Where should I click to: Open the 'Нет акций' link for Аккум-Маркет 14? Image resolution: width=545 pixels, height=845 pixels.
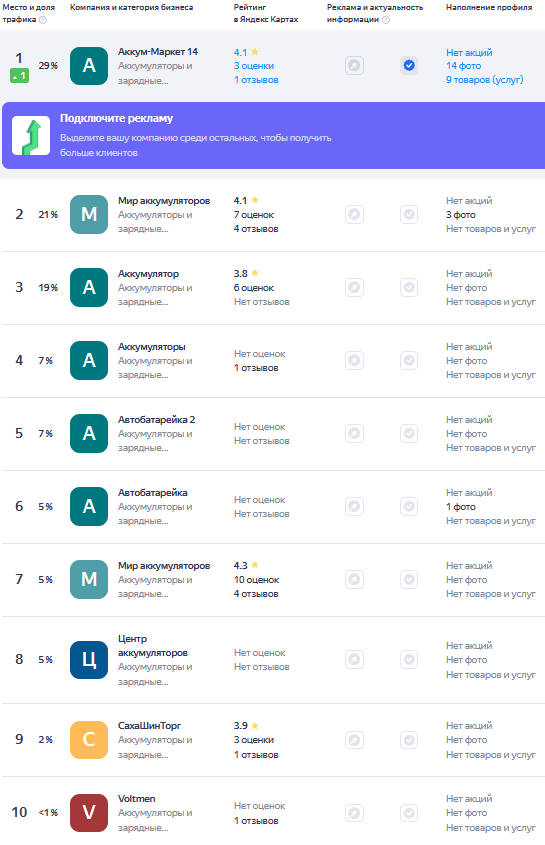(469, 52)
